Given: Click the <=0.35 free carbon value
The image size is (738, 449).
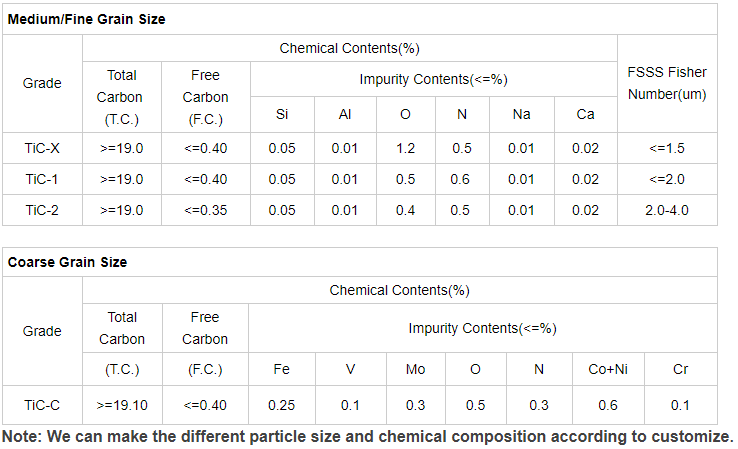Looking at the screenshot, I should [x=206, y=210].
